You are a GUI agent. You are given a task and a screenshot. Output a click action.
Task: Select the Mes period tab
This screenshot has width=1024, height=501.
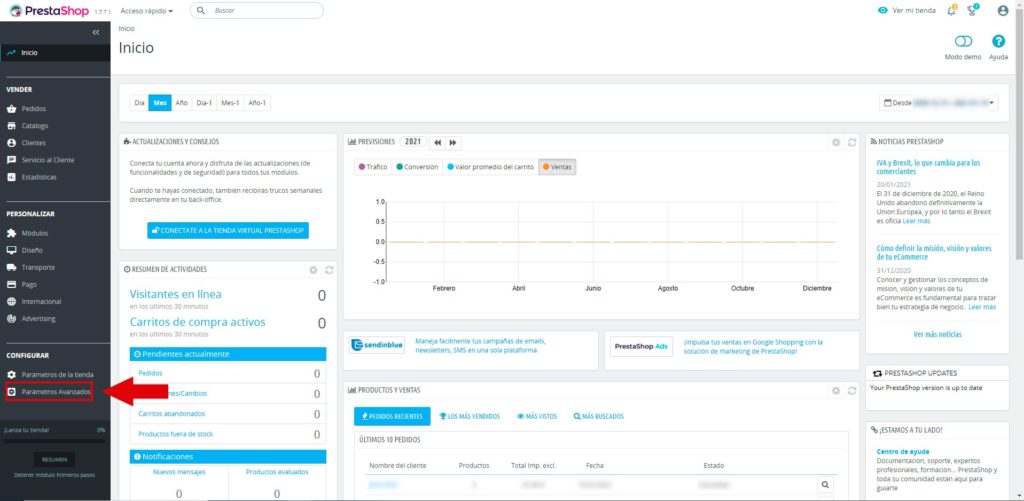tap(160, 103)
